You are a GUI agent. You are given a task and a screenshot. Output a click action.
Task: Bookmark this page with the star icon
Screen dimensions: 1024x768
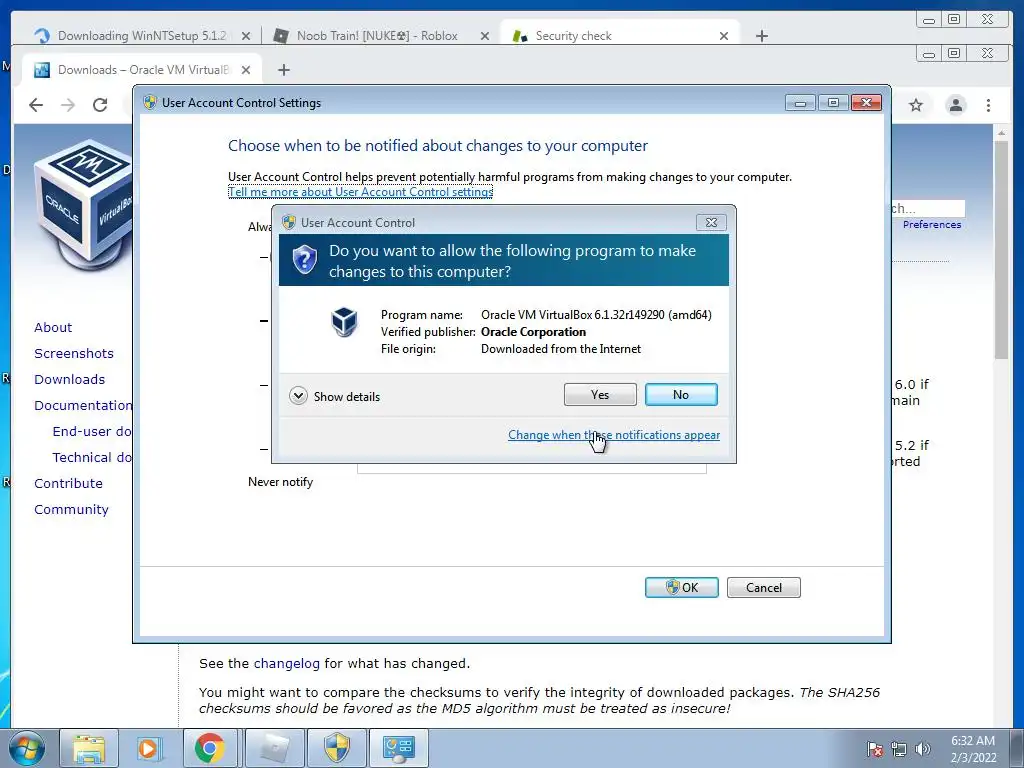coord(916,105)
